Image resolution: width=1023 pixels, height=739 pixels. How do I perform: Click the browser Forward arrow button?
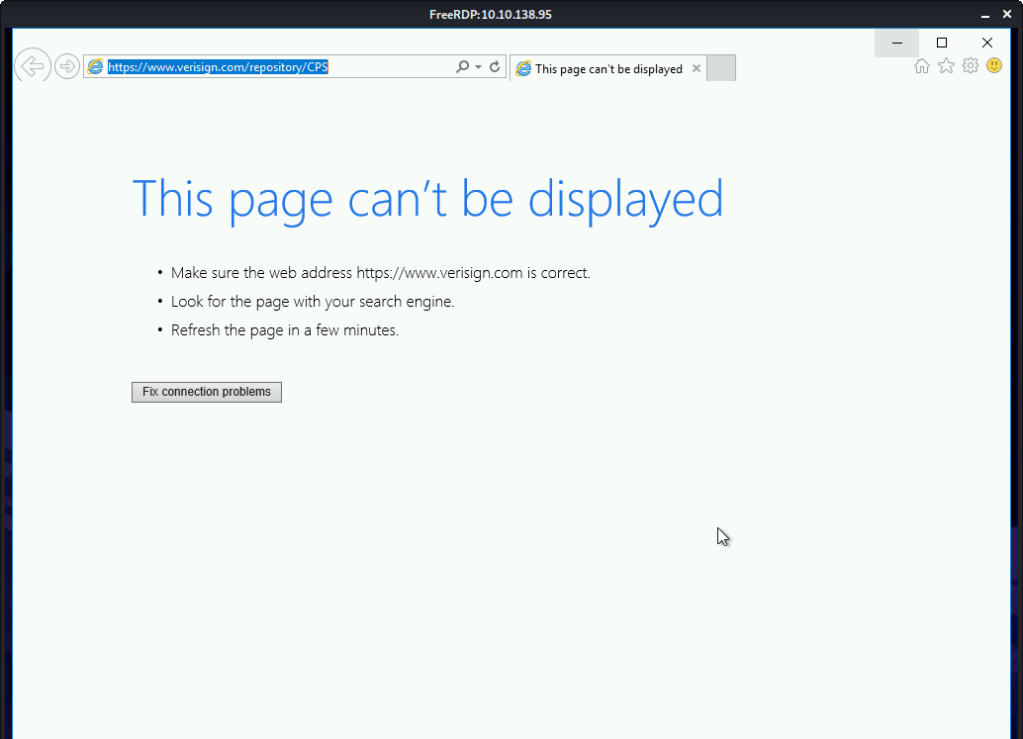point(67,67)
